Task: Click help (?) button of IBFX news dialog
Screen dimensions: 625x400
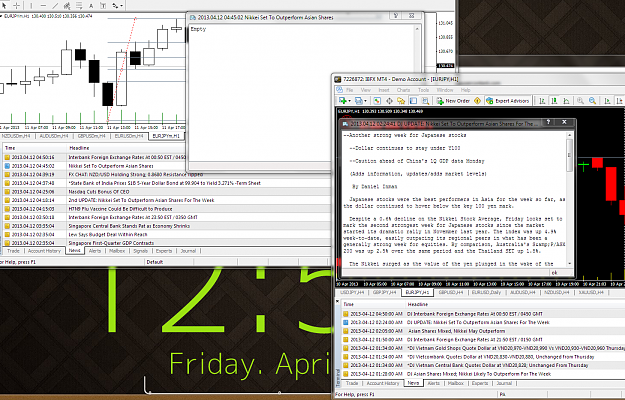Action: coord(548,122)
